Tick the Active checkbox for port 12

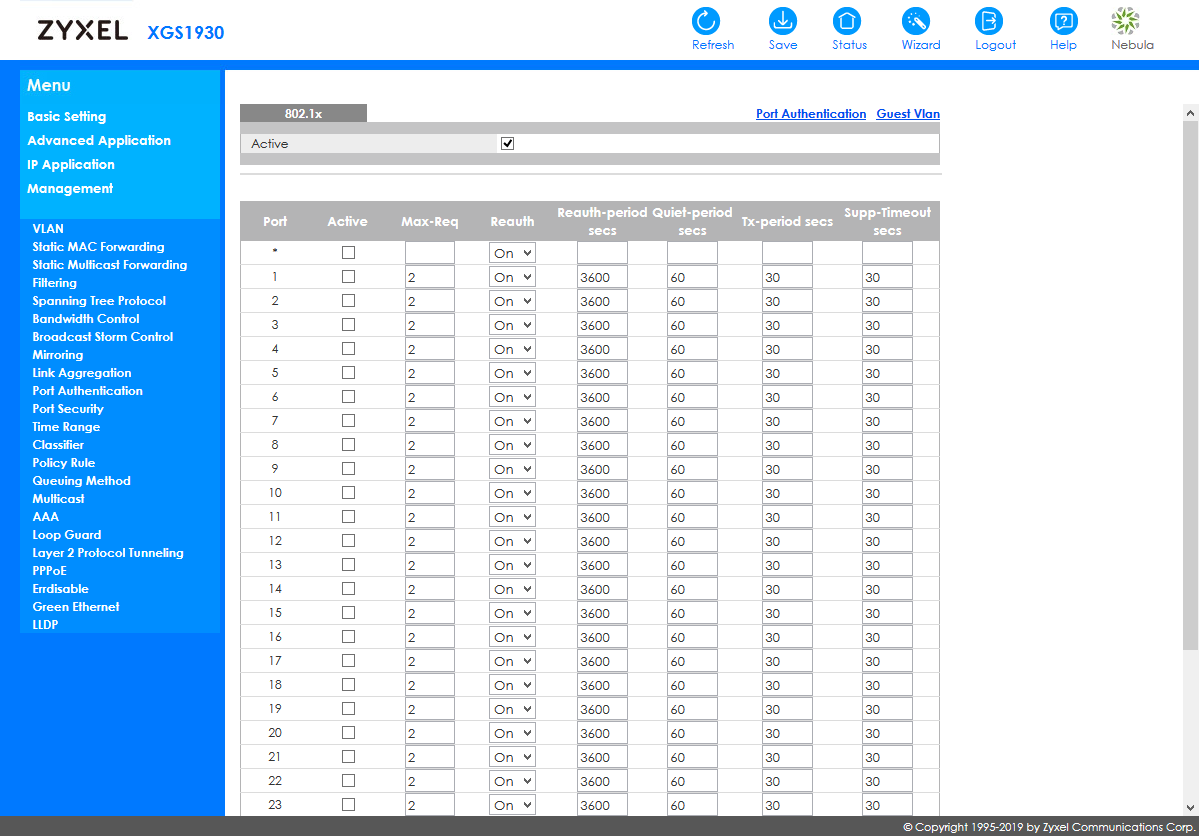tap(348, 541)
